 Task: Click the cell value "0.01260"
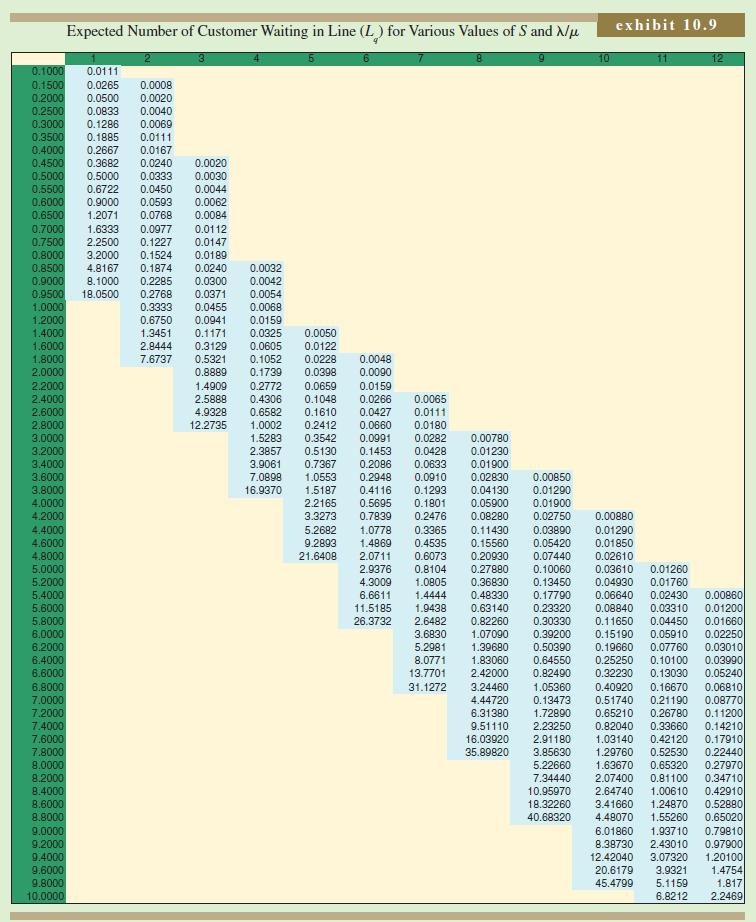pos(669,569)
